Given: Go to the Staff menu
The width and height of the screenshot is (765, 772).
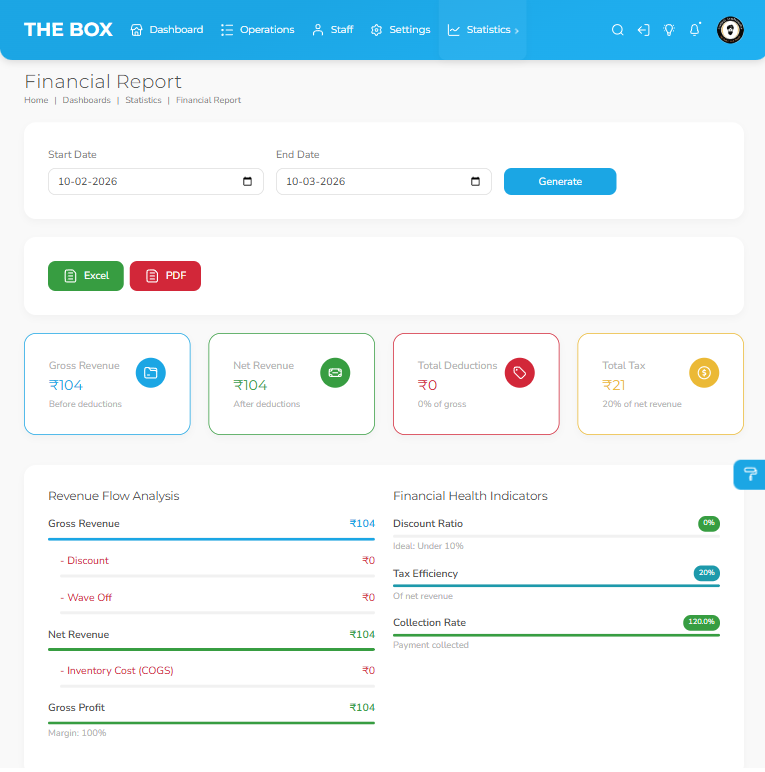Looking at the screenshot, I should pos(333,30).
